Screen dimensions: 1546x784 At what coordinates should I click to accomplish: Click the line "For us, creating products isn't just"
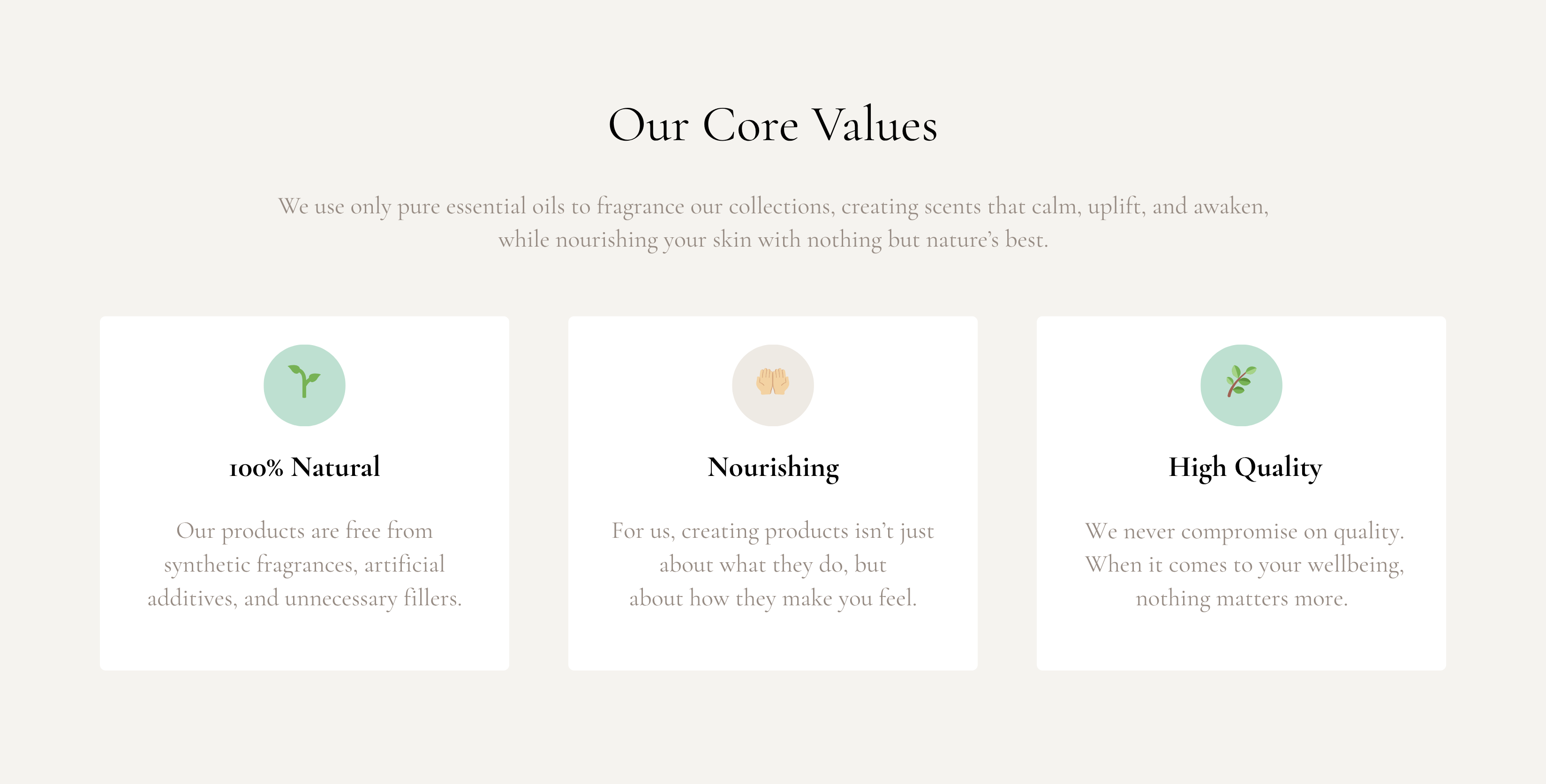(x=773, y=531)
